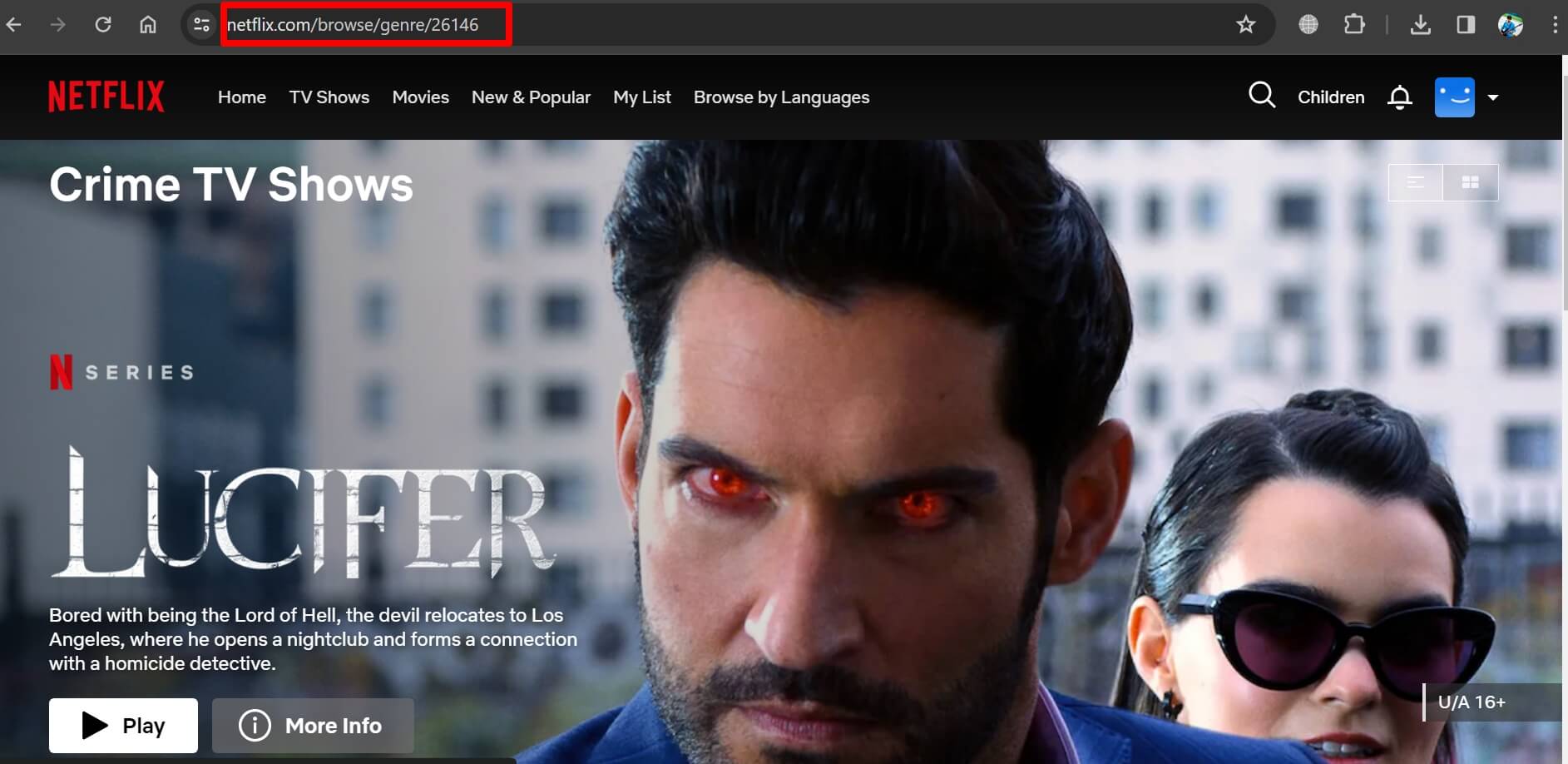This screenshot has height=764, width=1568.
Task: Switch to grid view layout
Action: pos(1471,182)
